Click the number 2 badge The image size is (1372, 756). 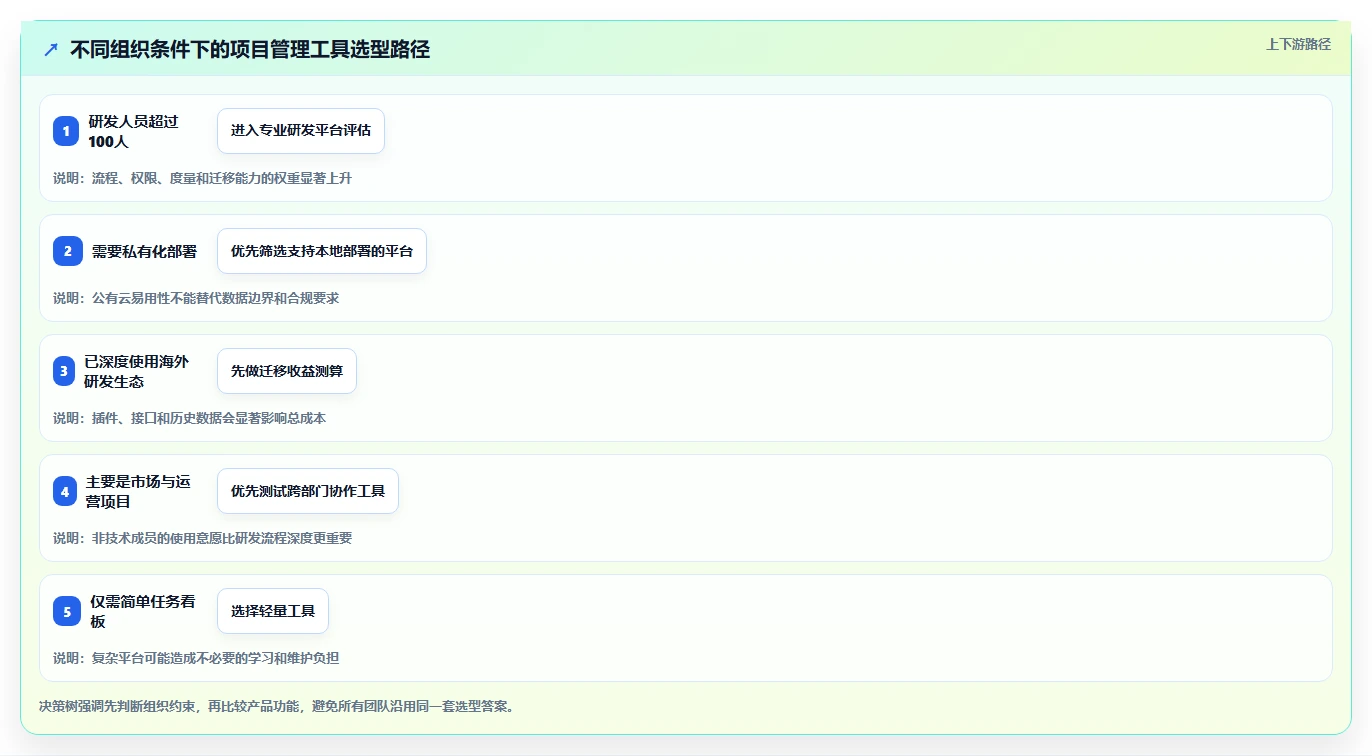pyautogui.click(x=68, y=251)
